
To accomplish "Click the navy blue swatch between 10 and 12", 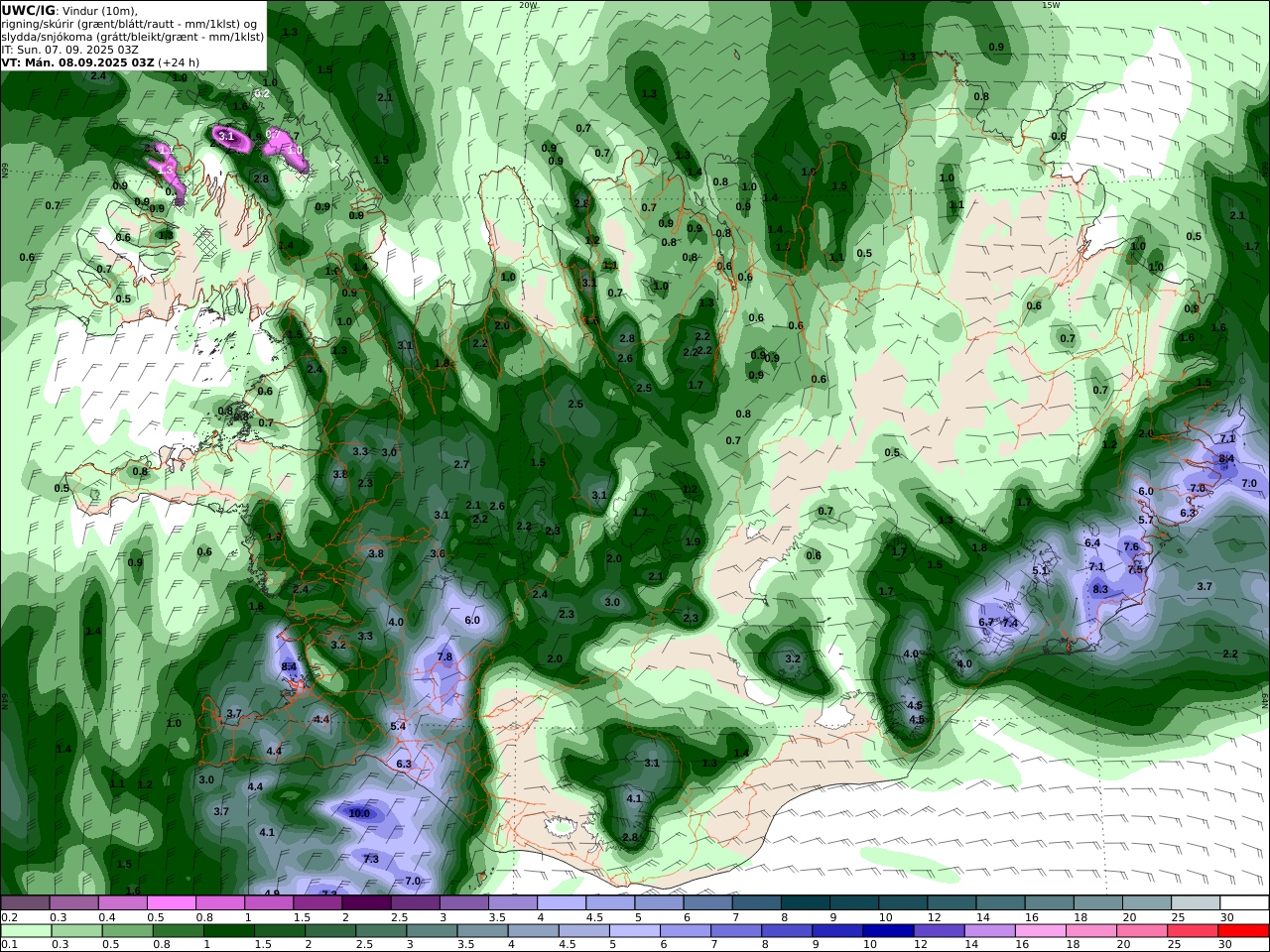I will (x=887, y=931).
